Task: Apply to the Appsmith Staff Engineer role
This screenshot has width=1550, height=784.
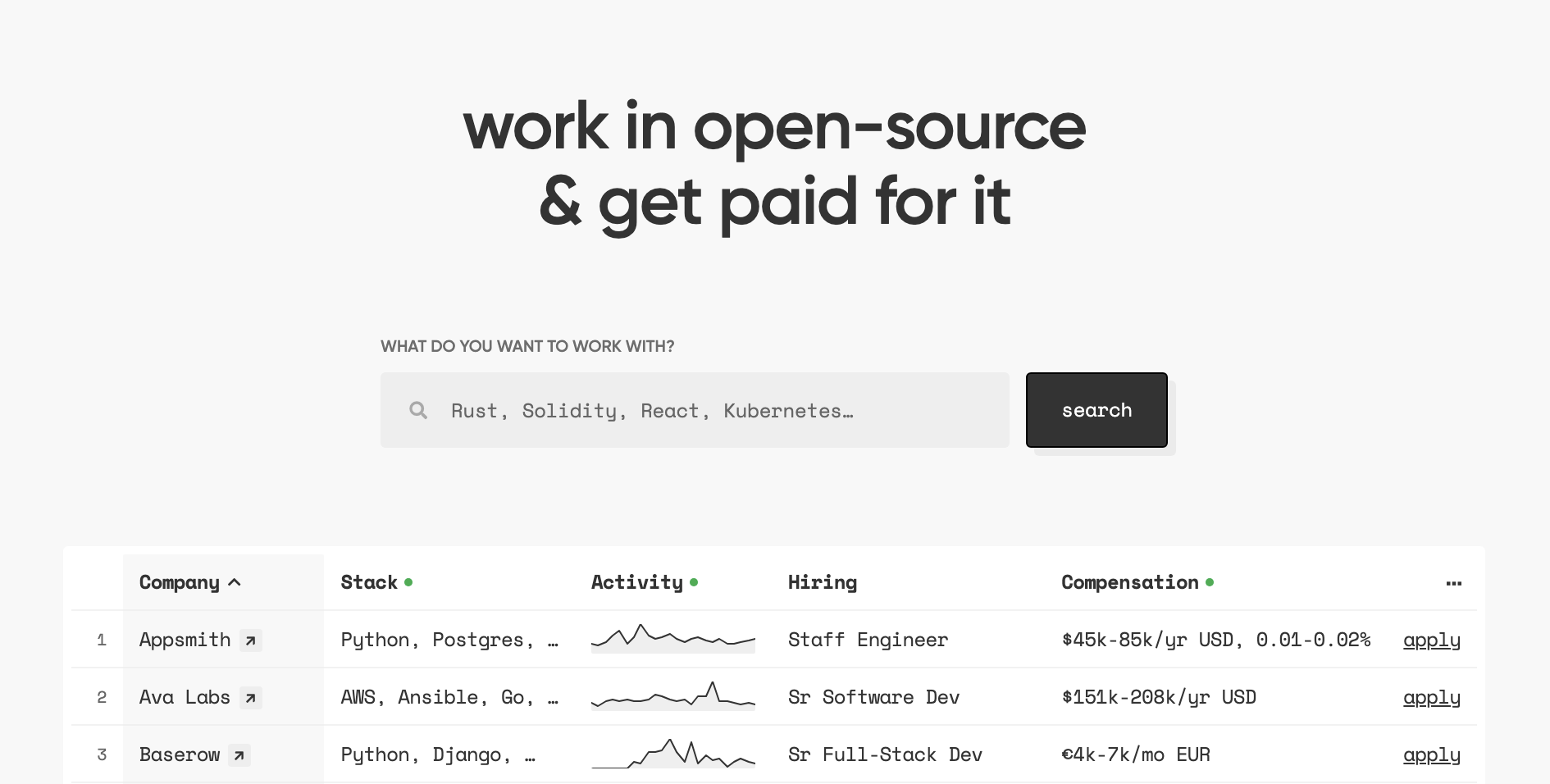Action: pyautogui.click(x=1431, y=640)
